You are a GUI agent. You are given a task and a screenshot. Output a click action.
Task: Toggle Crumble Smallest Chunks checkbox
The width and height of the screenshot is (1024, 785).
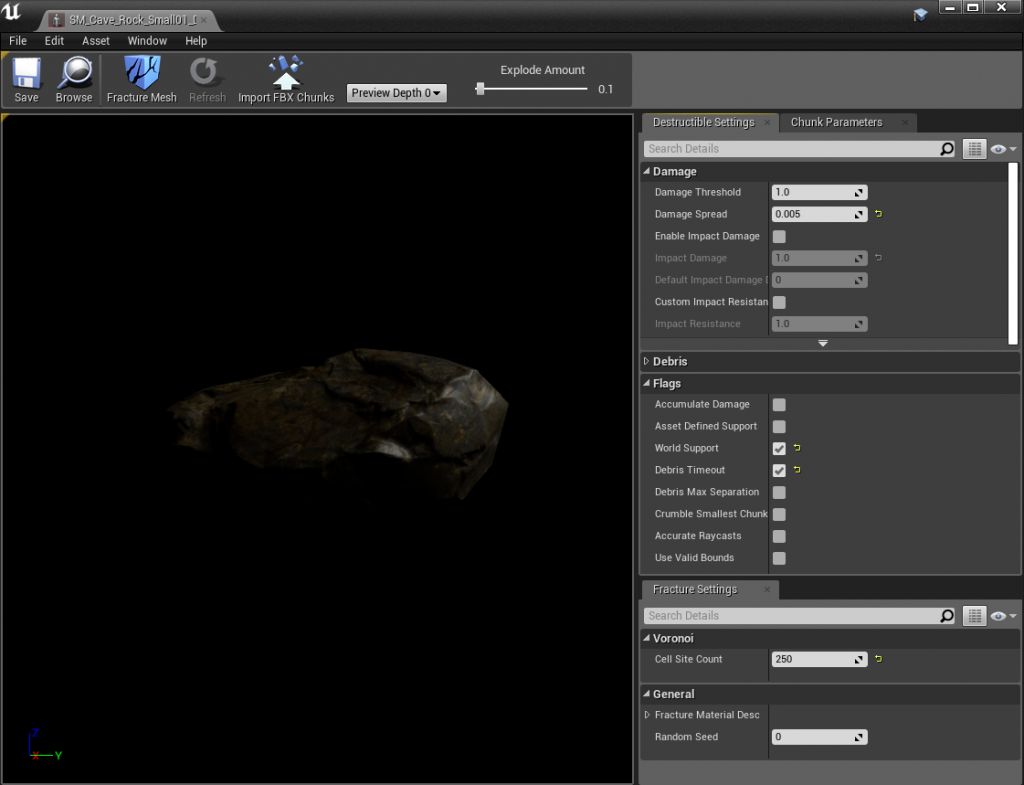tap(779, 515)
